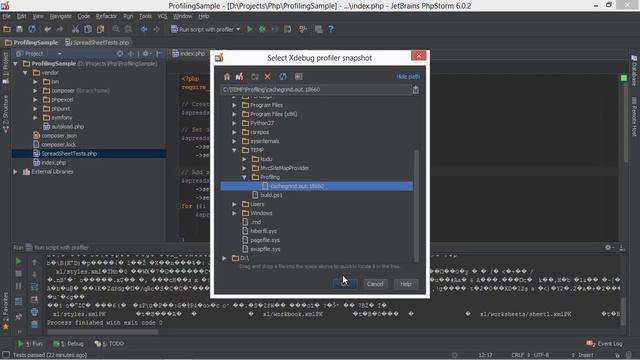Viewport: 640px width, 360px height.
Task: Click the dialog file tree scrollbar
Action: pyautogui.click(x=416, y=206)
